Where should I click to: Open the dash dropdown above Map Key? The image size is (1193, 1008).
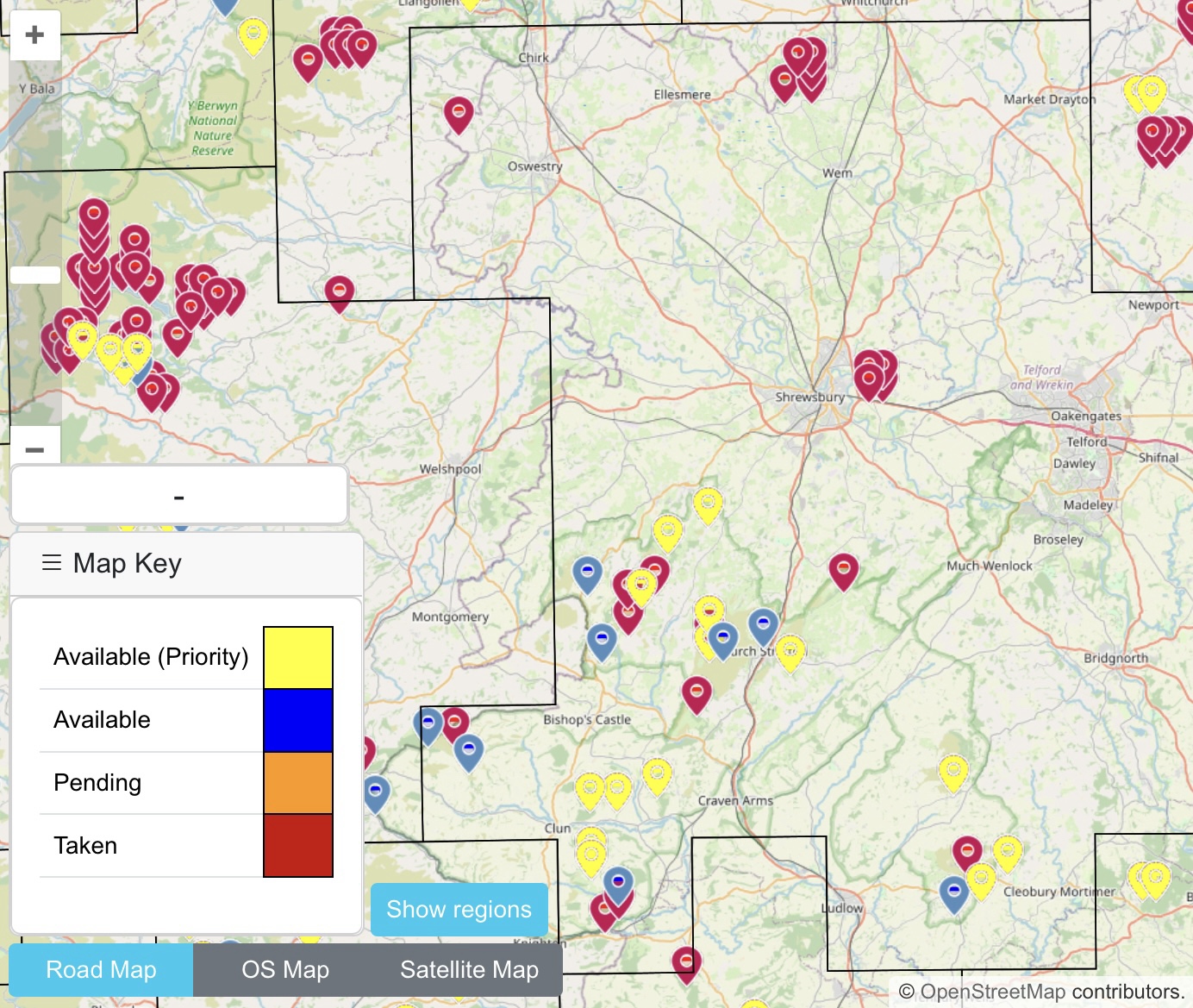[x=179, y=496]
